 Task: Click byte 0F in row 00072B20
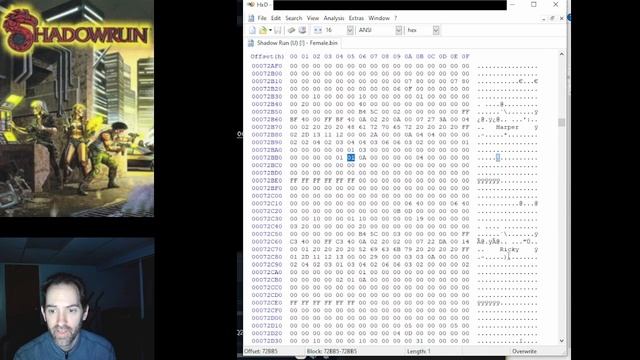pos(408,89)
